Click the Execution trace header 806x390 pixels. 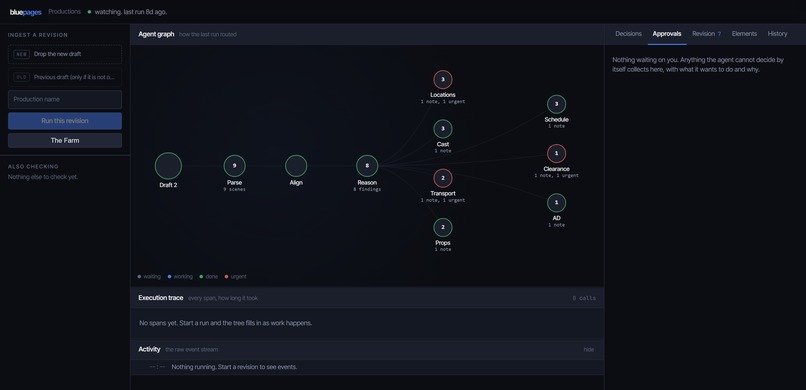tap(160, 298)
